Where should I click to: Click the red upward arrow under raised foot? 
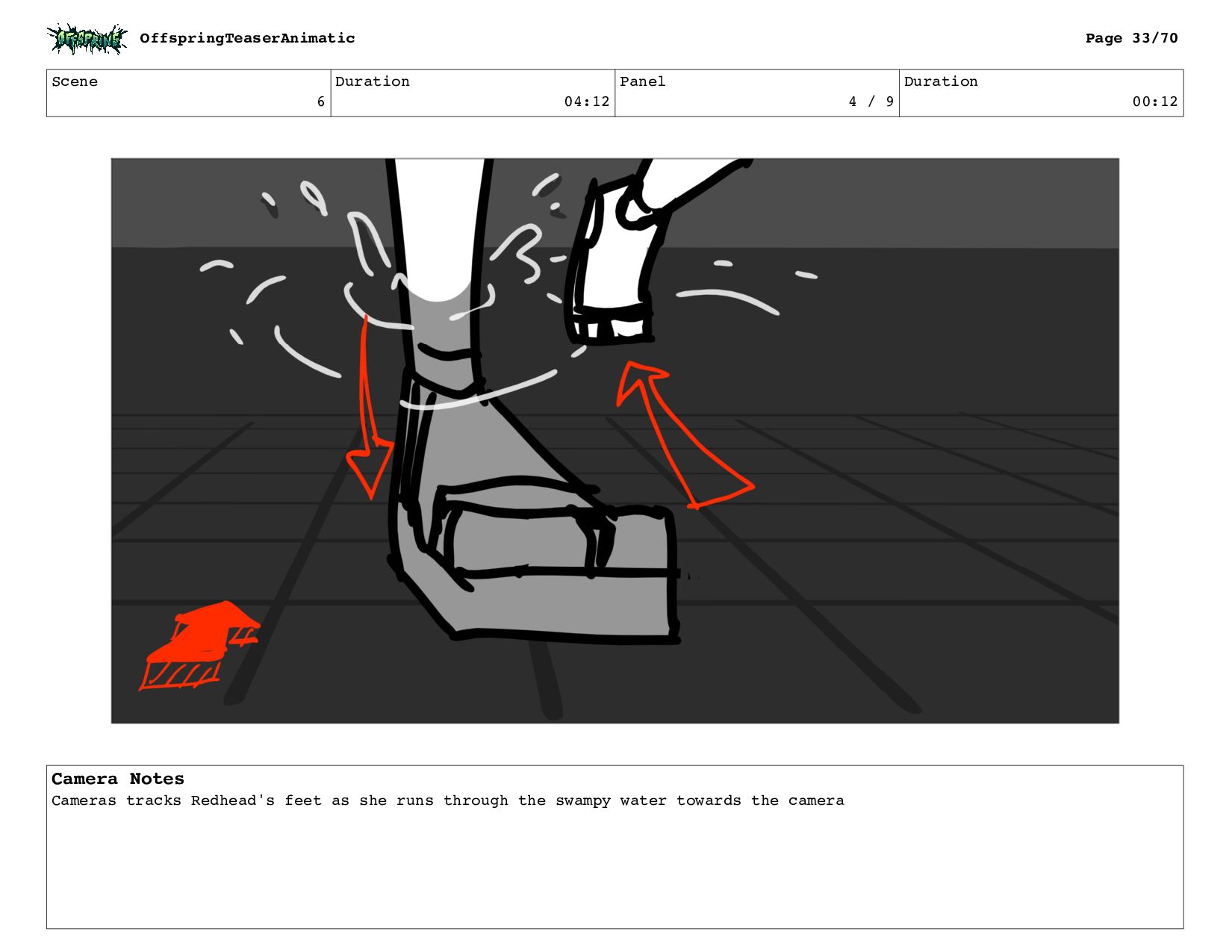click(682, 435)
